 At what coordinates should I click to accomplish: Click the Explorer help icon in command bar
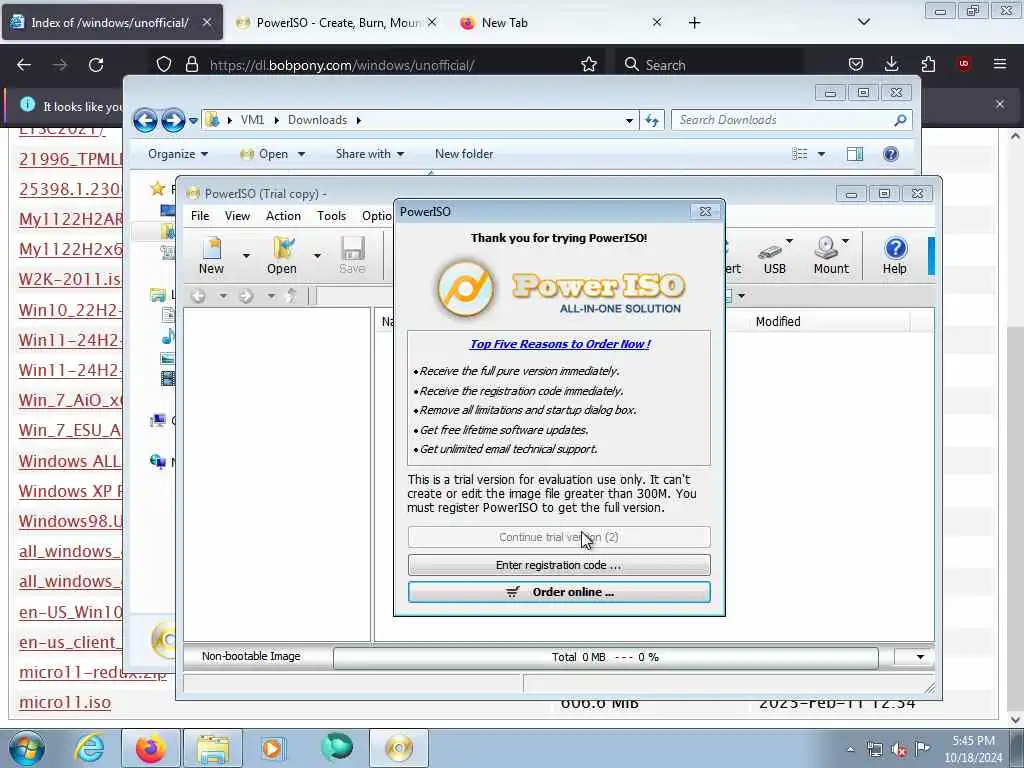pyautogui.click(x=890, y=154)
